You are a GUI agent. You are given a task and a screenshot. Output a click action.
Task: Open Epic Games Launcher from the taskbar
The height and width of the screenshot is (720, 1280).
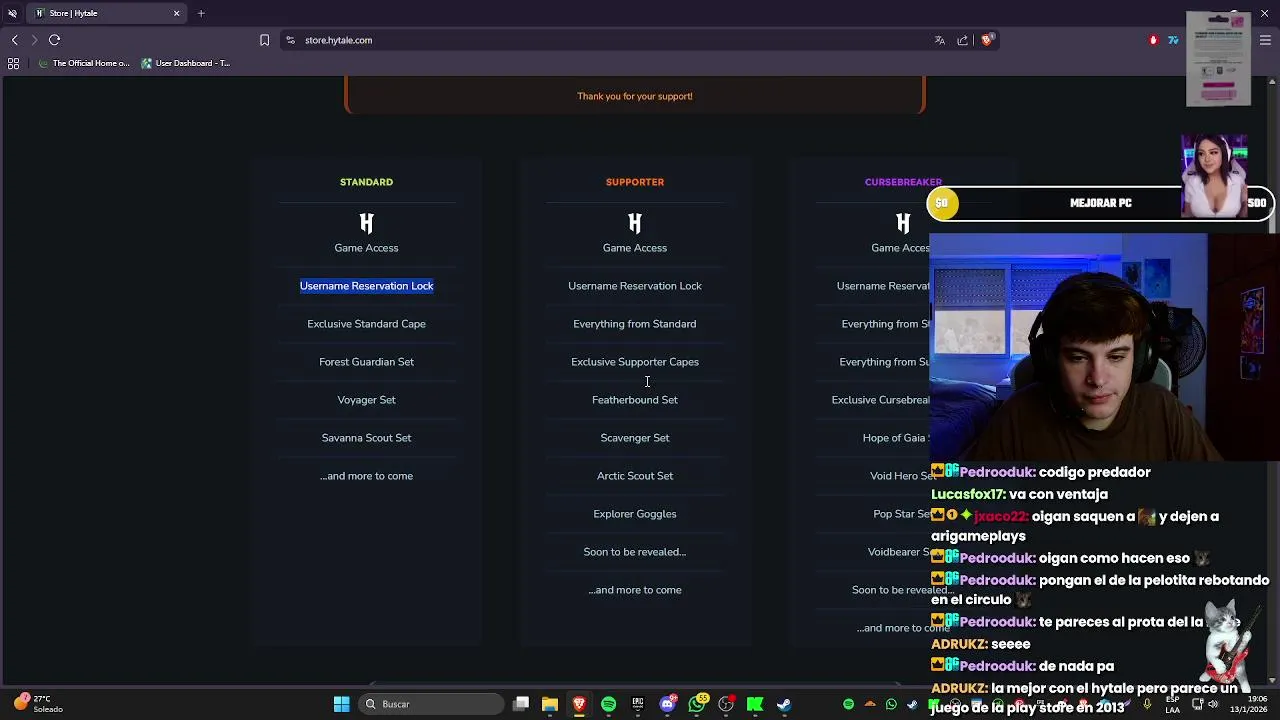coord(638,704)
